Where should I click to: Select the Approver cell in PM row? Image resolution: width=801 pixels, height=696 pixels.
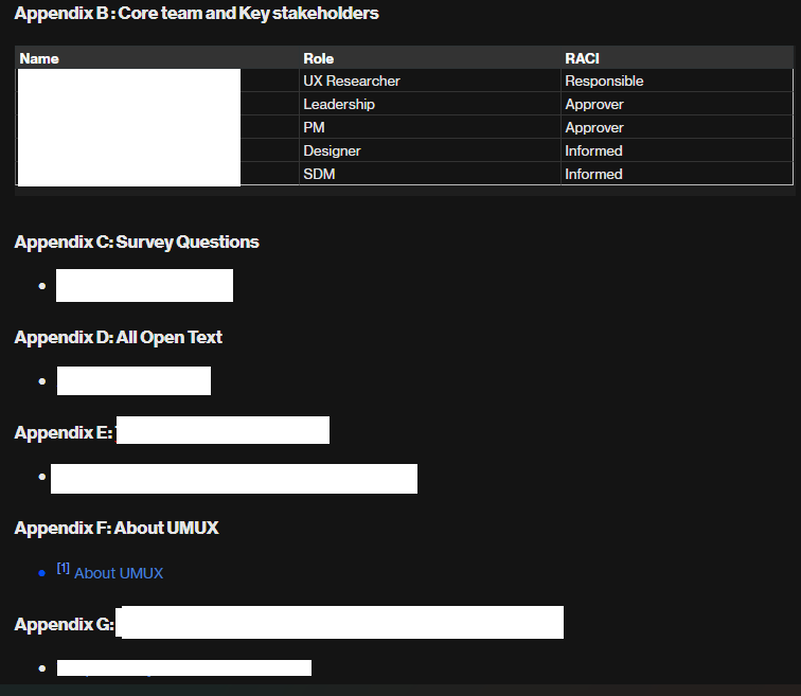[677, 127]
